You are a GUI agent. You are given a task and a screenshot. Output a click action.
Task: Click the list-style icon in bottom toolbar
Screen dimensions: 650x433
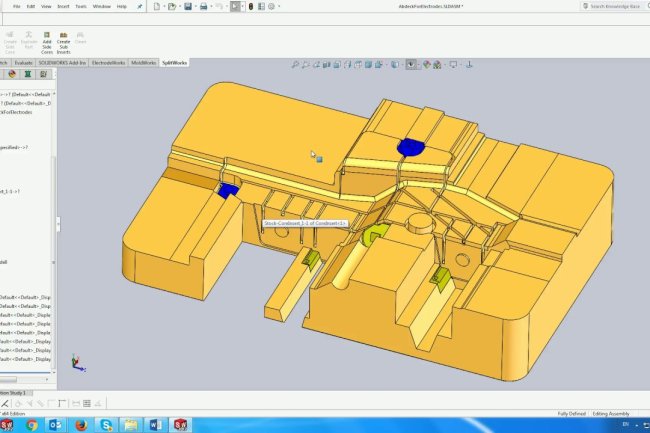point(87,403)
